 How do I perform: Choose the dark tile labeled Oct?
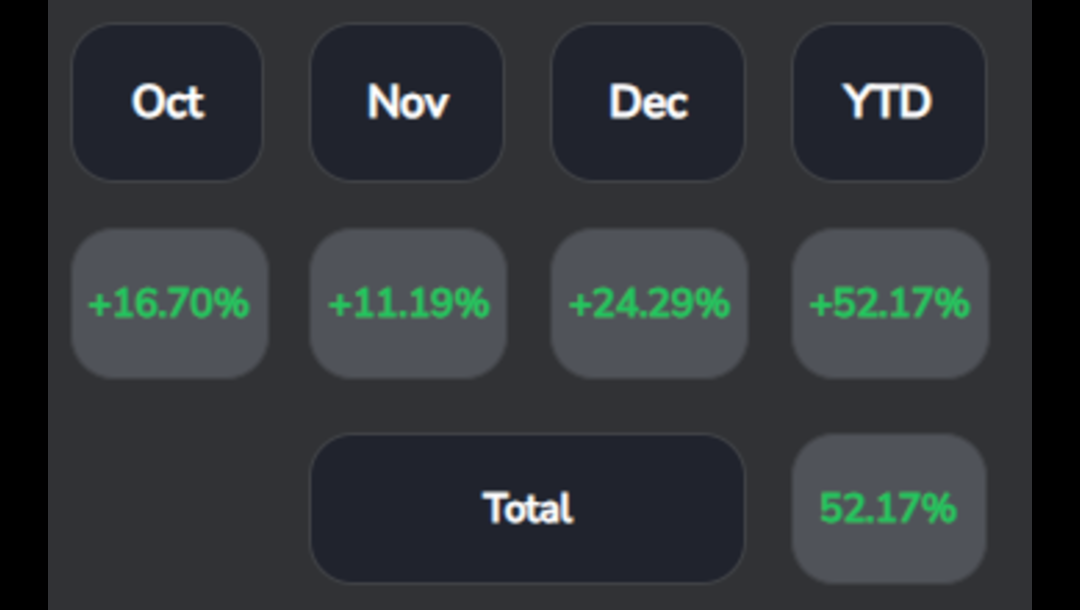pos(167,103)
